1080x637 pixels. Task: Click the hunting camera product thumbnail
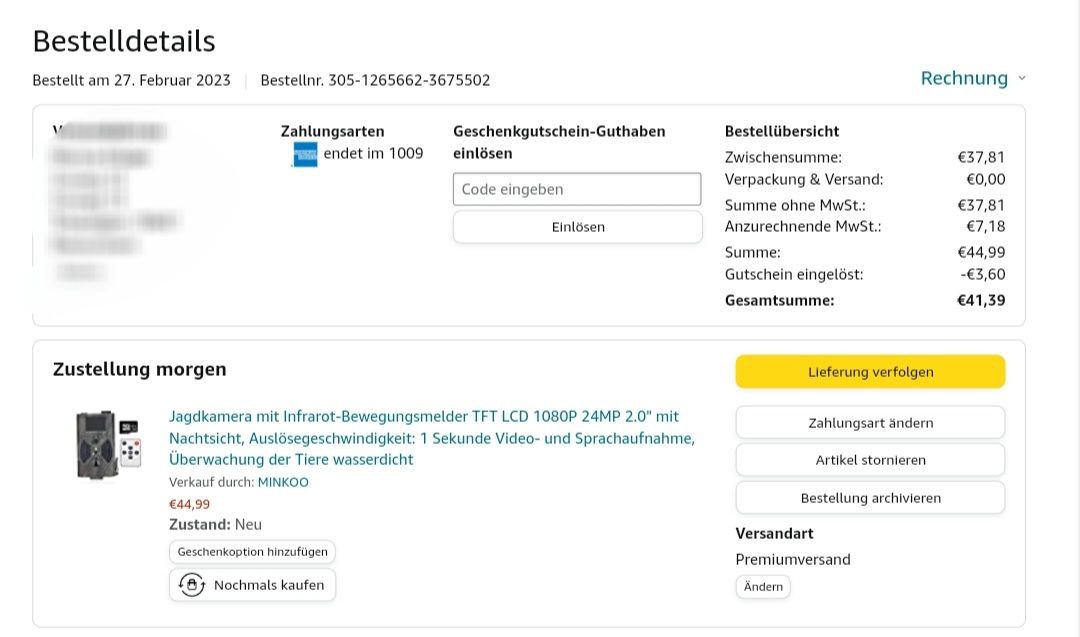tap(109, 445)
